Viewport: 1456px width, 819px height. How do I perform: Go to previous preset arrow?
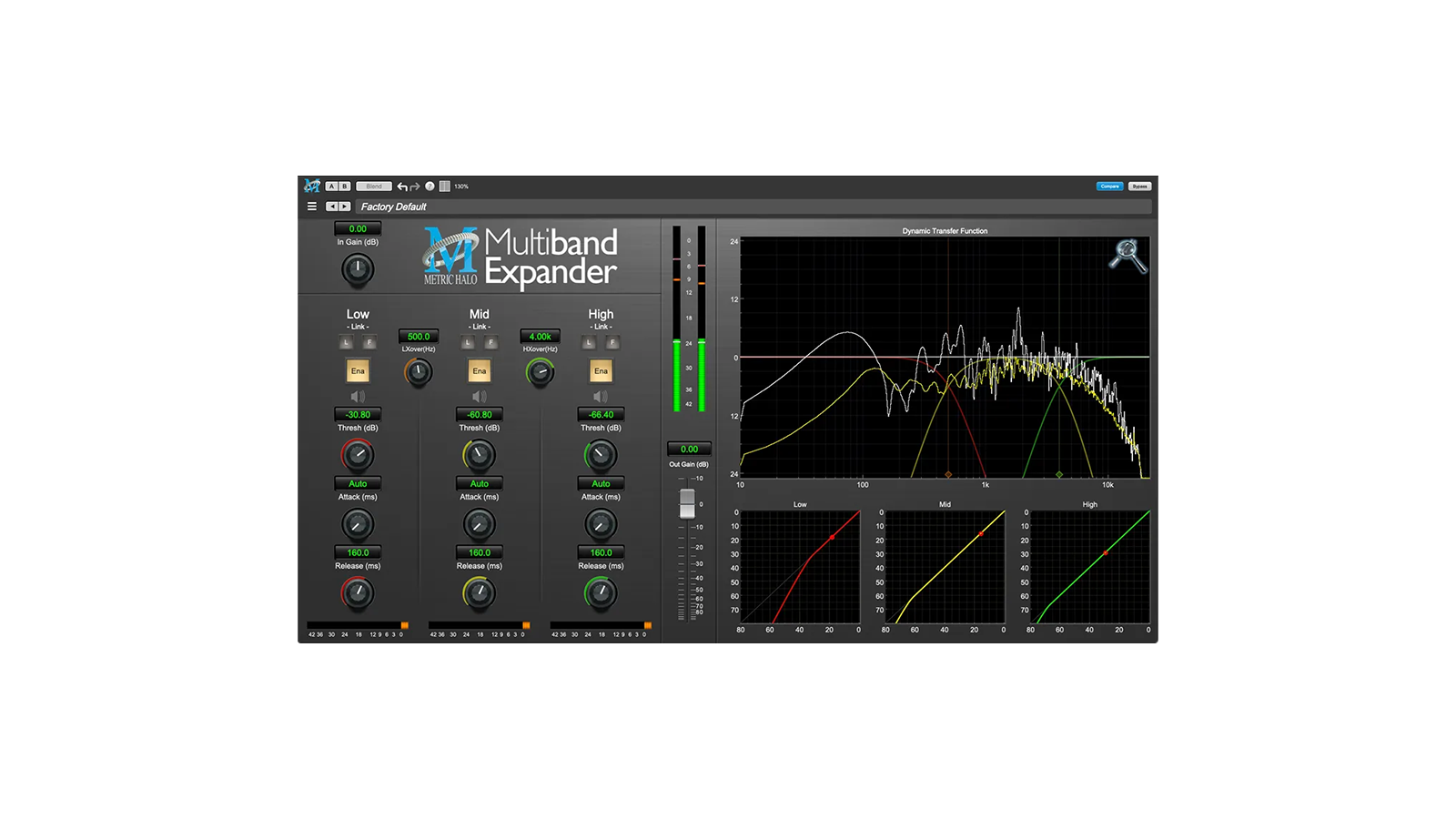[x=332, y=207]
